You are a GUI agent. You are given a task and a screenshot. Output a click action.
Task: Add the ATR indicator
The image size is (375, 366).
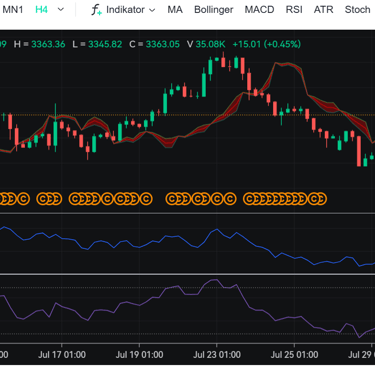coord(323,10)
